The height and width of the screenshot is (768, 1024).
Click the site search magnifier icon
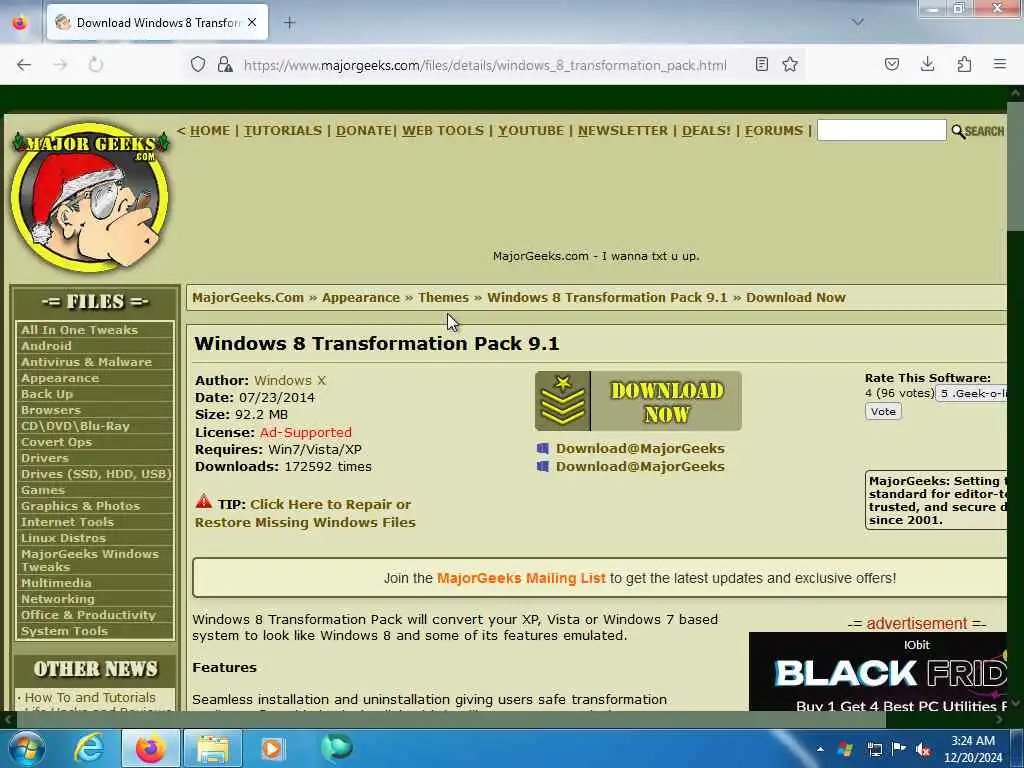click(x=958, y=131)
